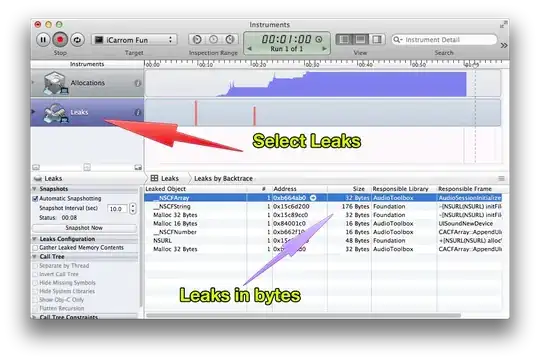The height and width of the screenshot is (361, 540).
Task: Toggle Hide System Libraries checkbox
Action: 35,291
